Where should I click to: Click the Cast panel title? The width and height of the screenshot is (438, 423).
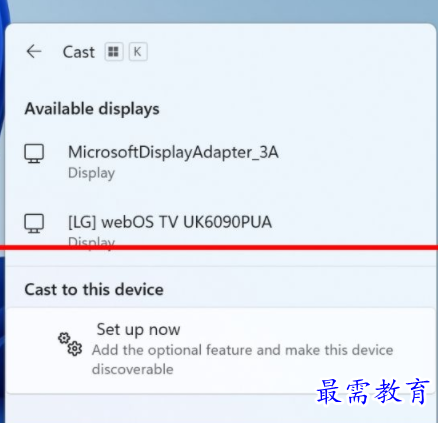tap(79, 52)
